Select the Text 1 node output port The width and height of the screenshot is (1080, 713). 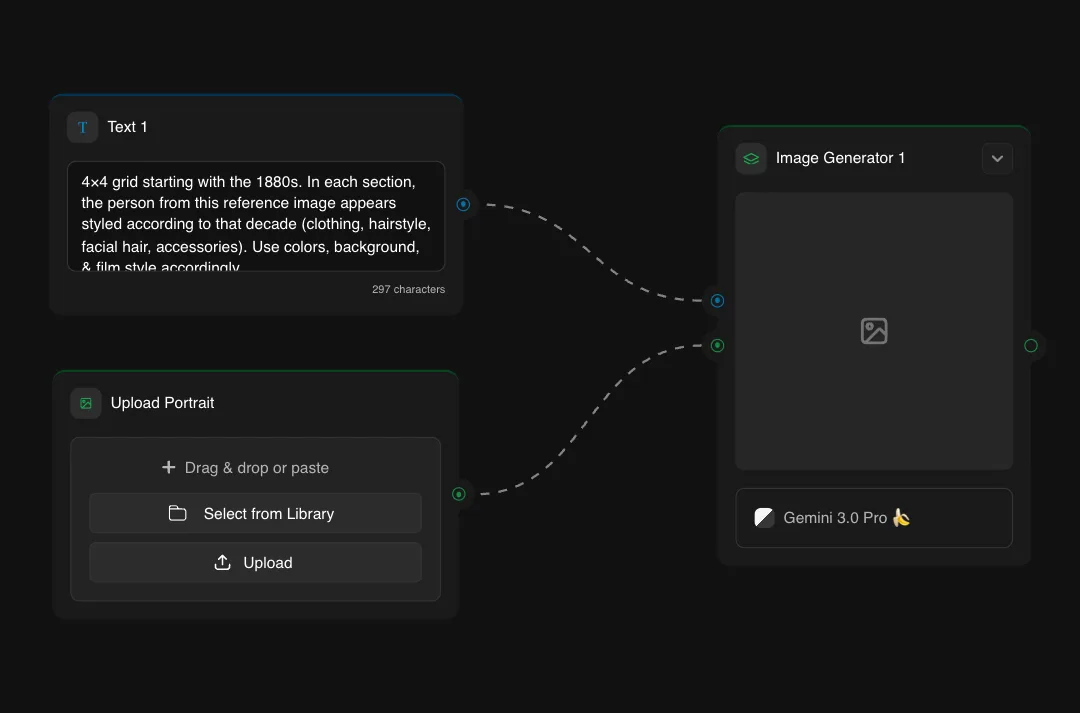click(463, 204)
